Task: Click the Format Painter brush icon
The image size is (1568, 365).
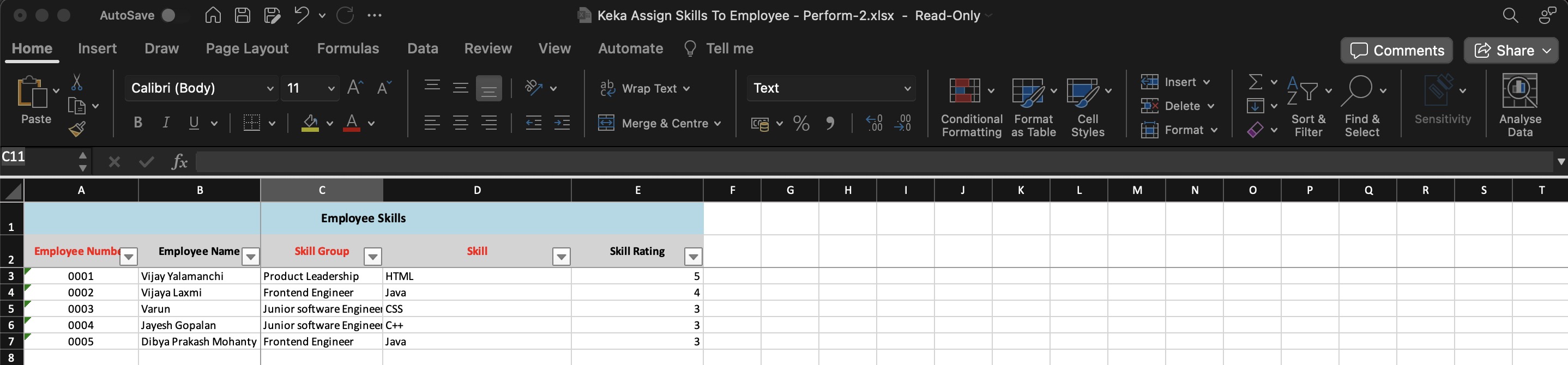Action: [77, 129]
